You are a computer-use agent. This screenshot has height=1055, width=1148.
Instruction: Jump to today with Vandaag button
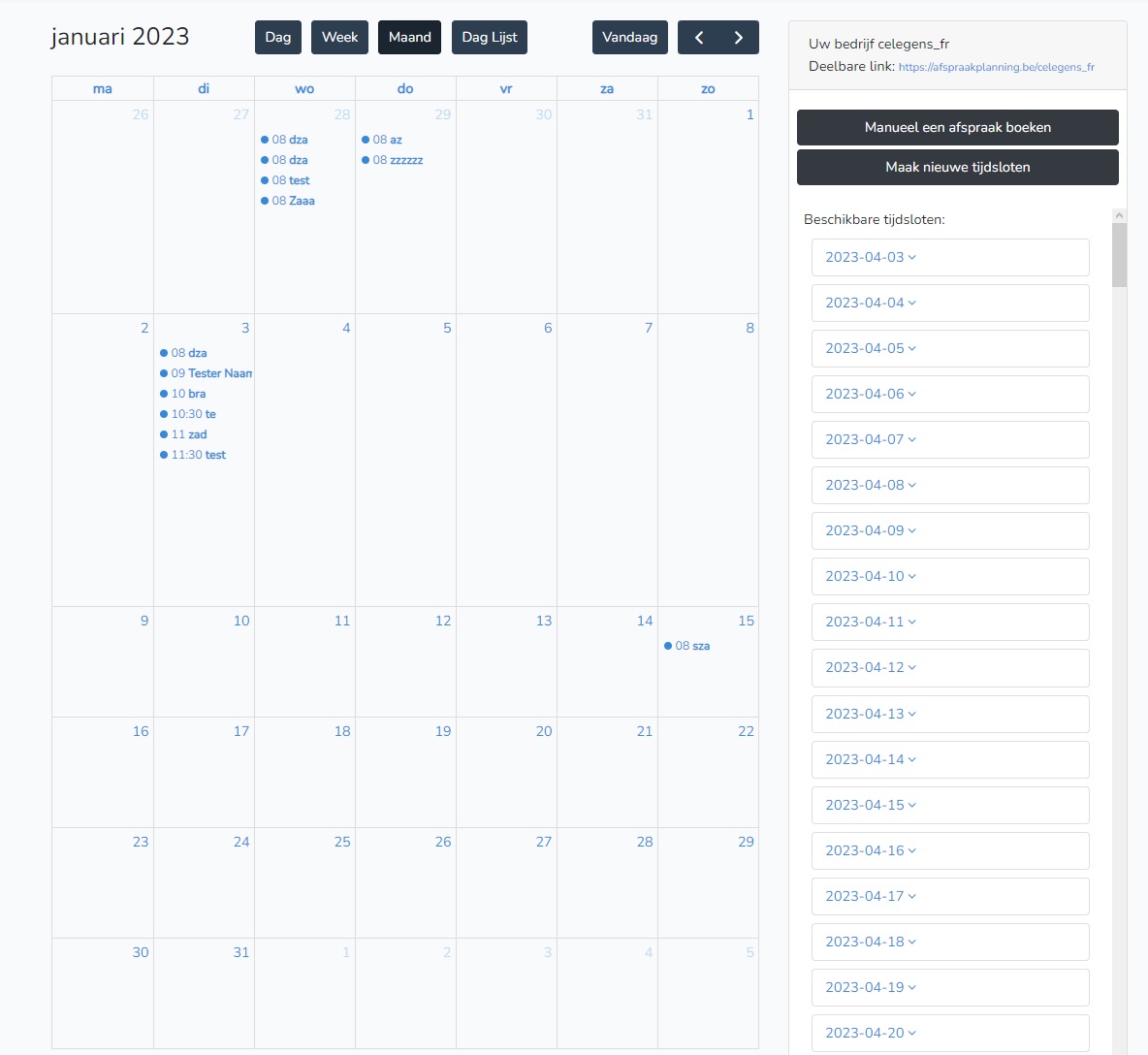coord(629,38)
